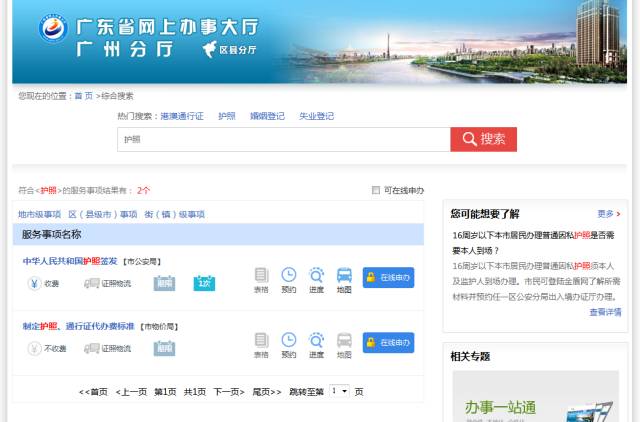Click 在线申办 button for 护照签发
Viewport: 640px width, 422px height.
click(x=388, y=278)
